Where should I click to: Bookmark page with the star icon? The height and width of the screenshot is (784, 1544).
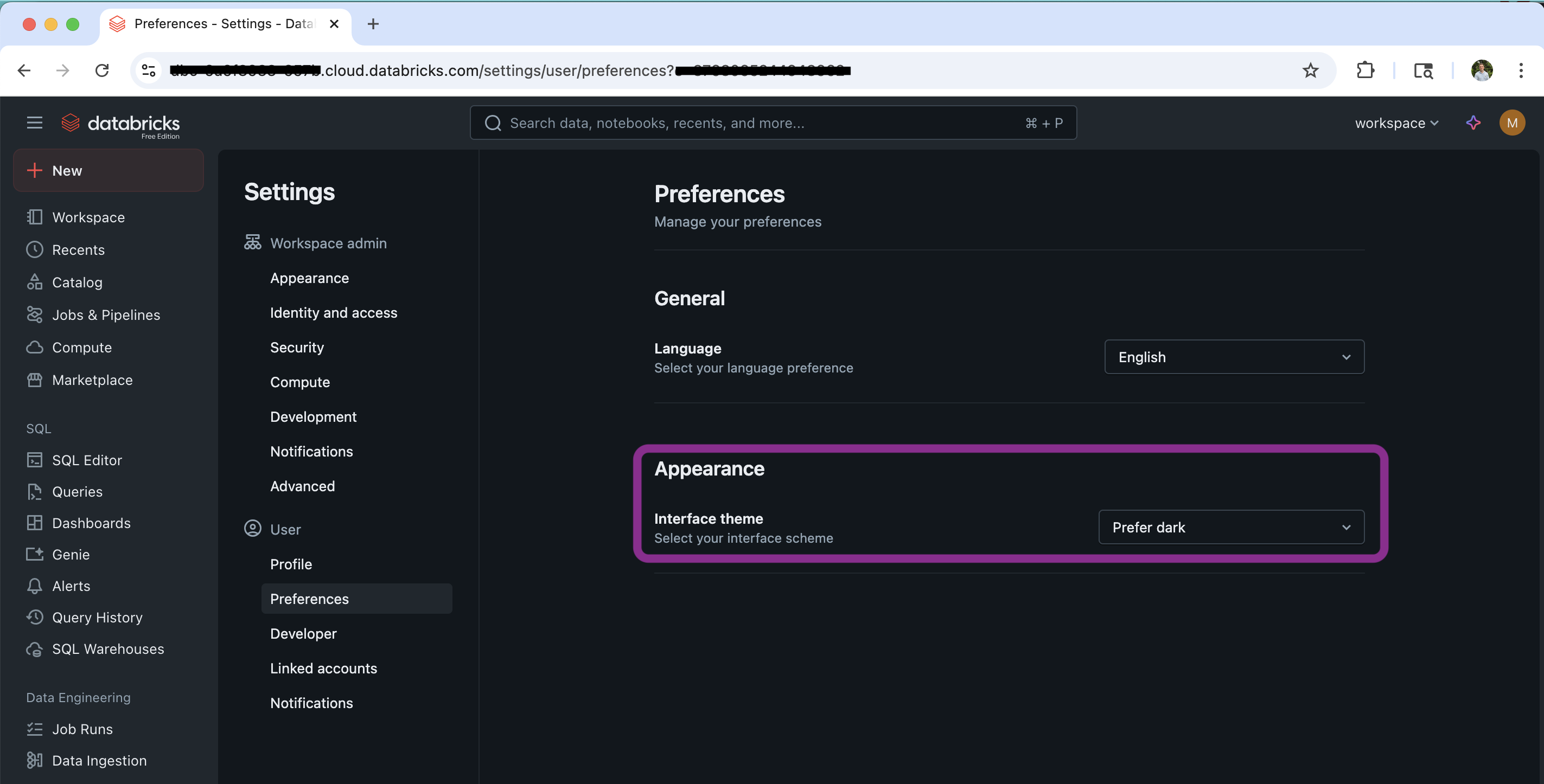tap(1311, 70)
